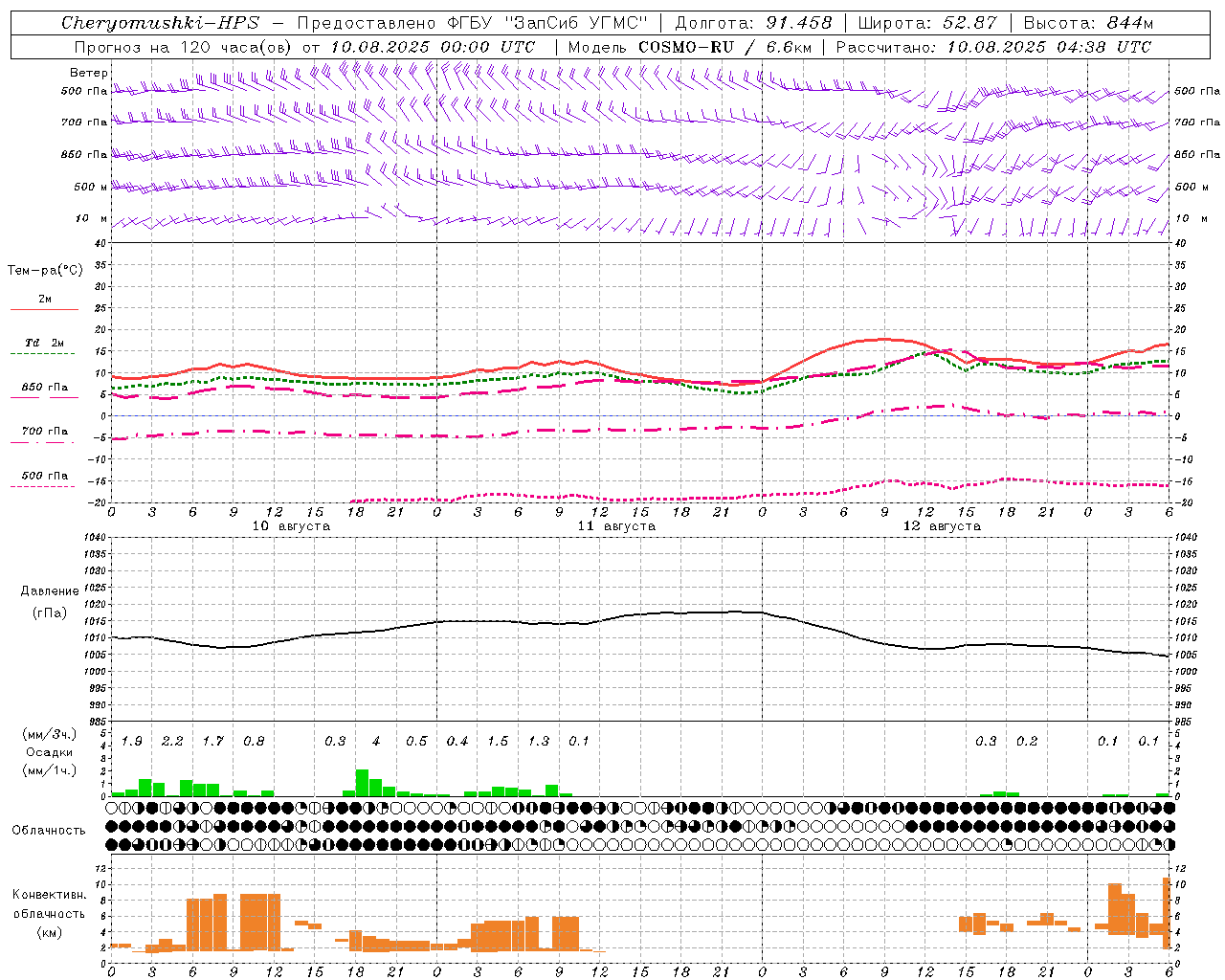This screenshot has height=980, width=1225.
Task: Click the "2м" temperature legend entry
Action: click(x=45, y=300)
